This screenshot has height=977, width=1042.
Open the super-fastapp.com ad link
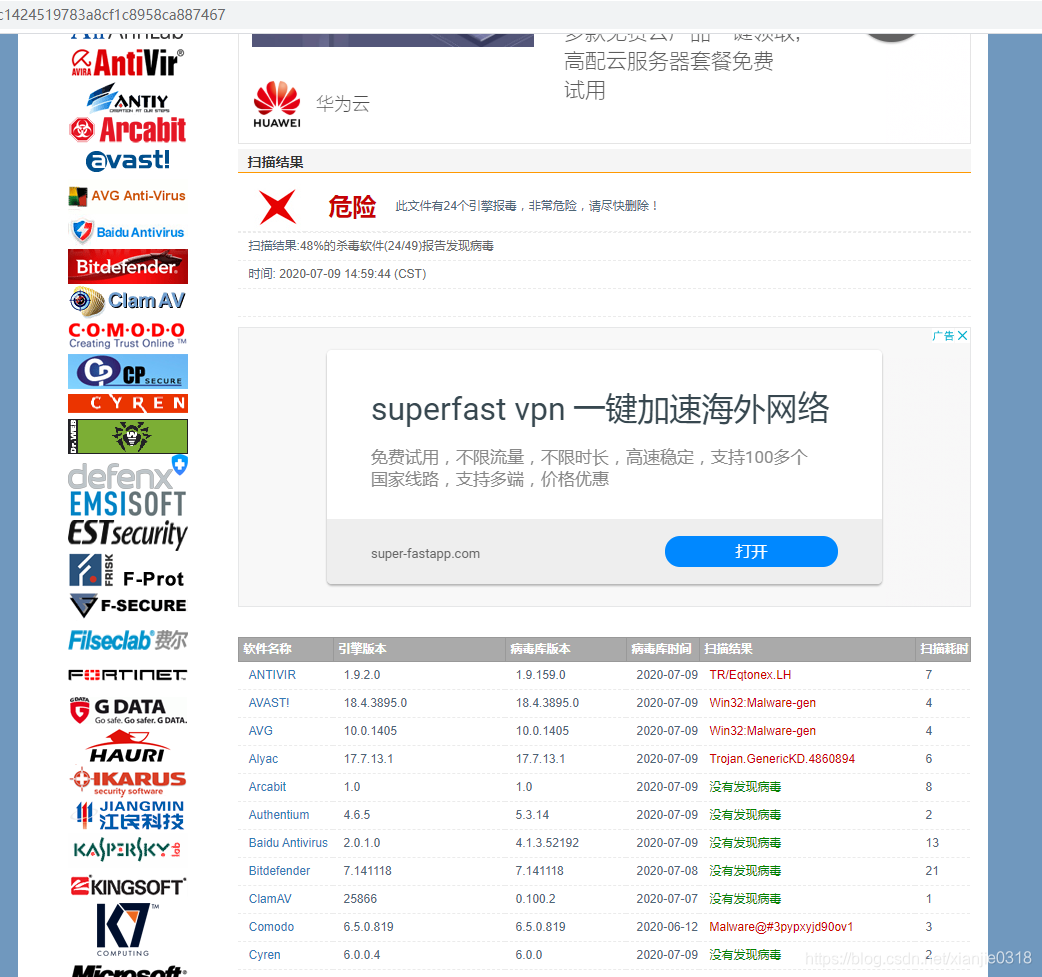point(425,554)
